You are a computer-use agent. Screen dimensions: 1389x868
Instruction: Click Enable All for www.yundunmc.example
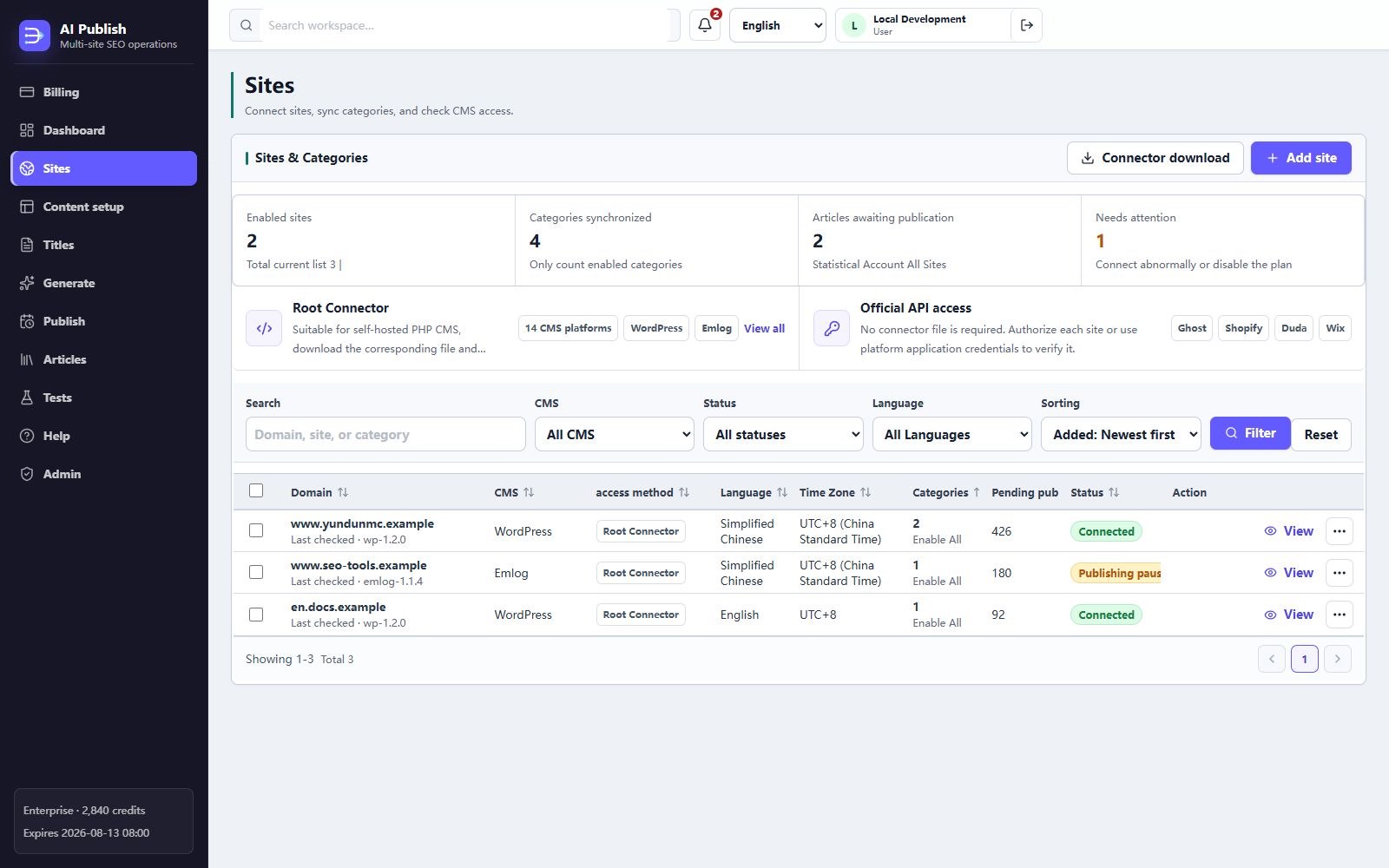tap(937, 540)
